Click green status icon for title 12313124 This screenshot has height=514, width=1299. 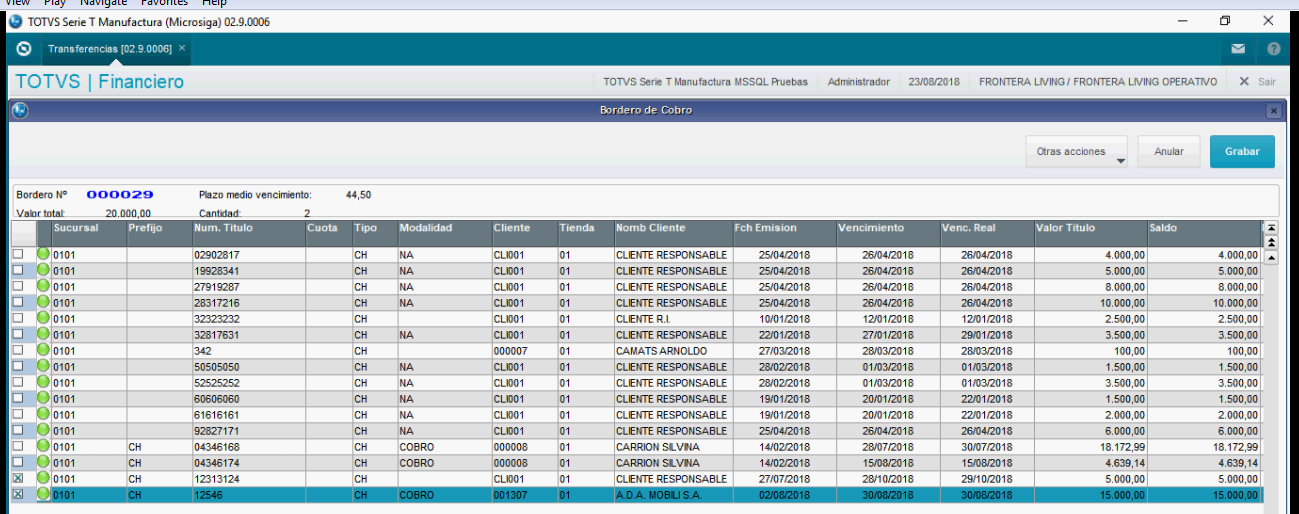(44, 479)
